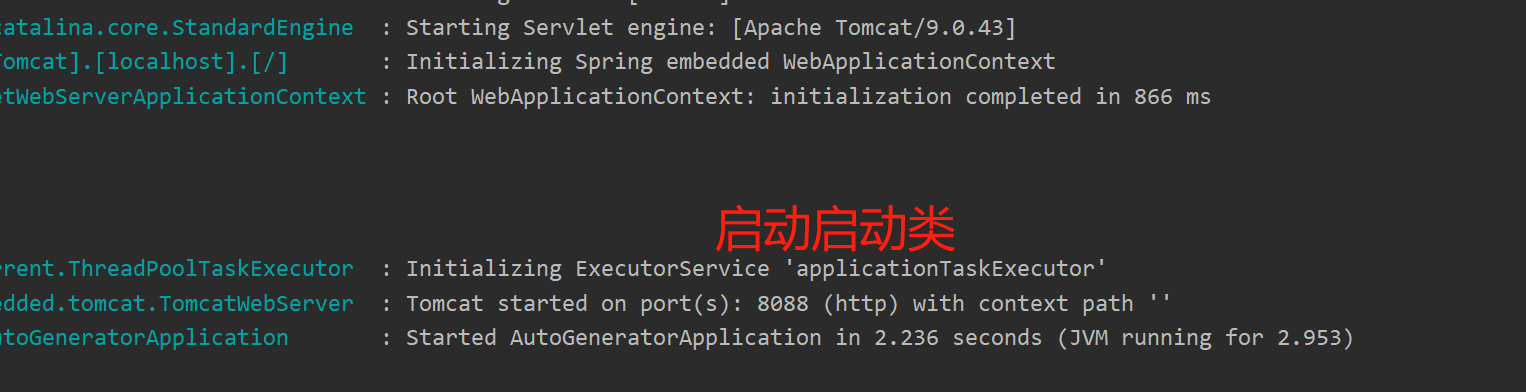Click the 'Started AutoGeneratorApplication' log message

click(880, 338)
